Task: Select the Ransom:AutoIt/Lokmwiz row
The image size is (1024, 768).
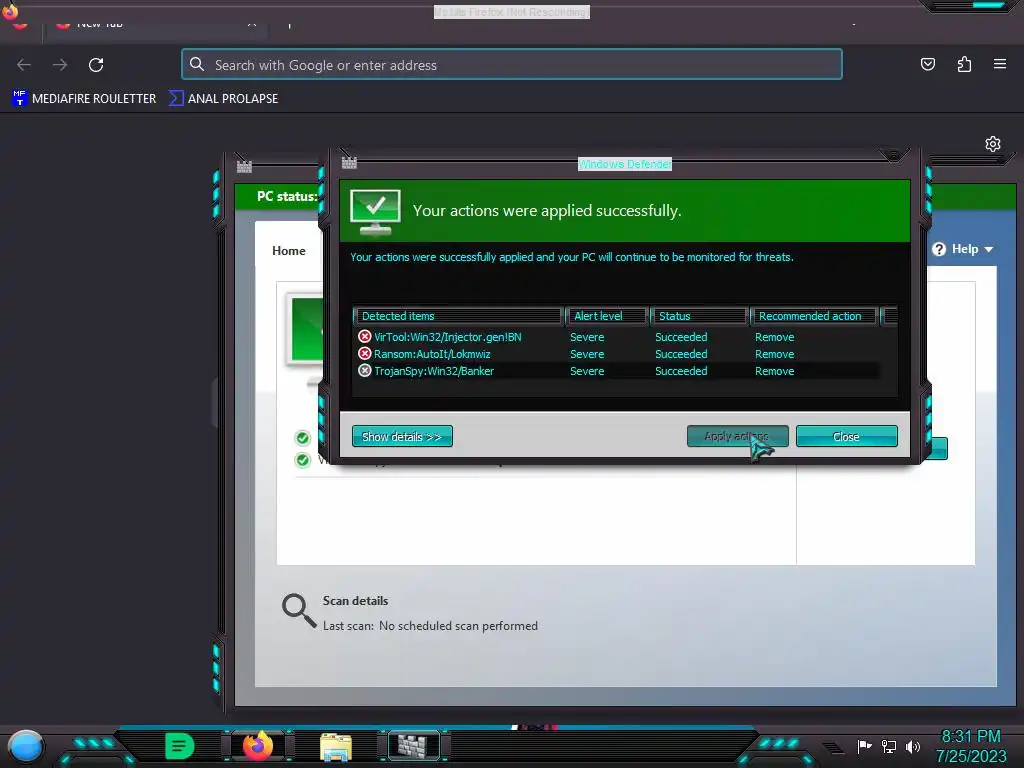Action: click(616, 354)
